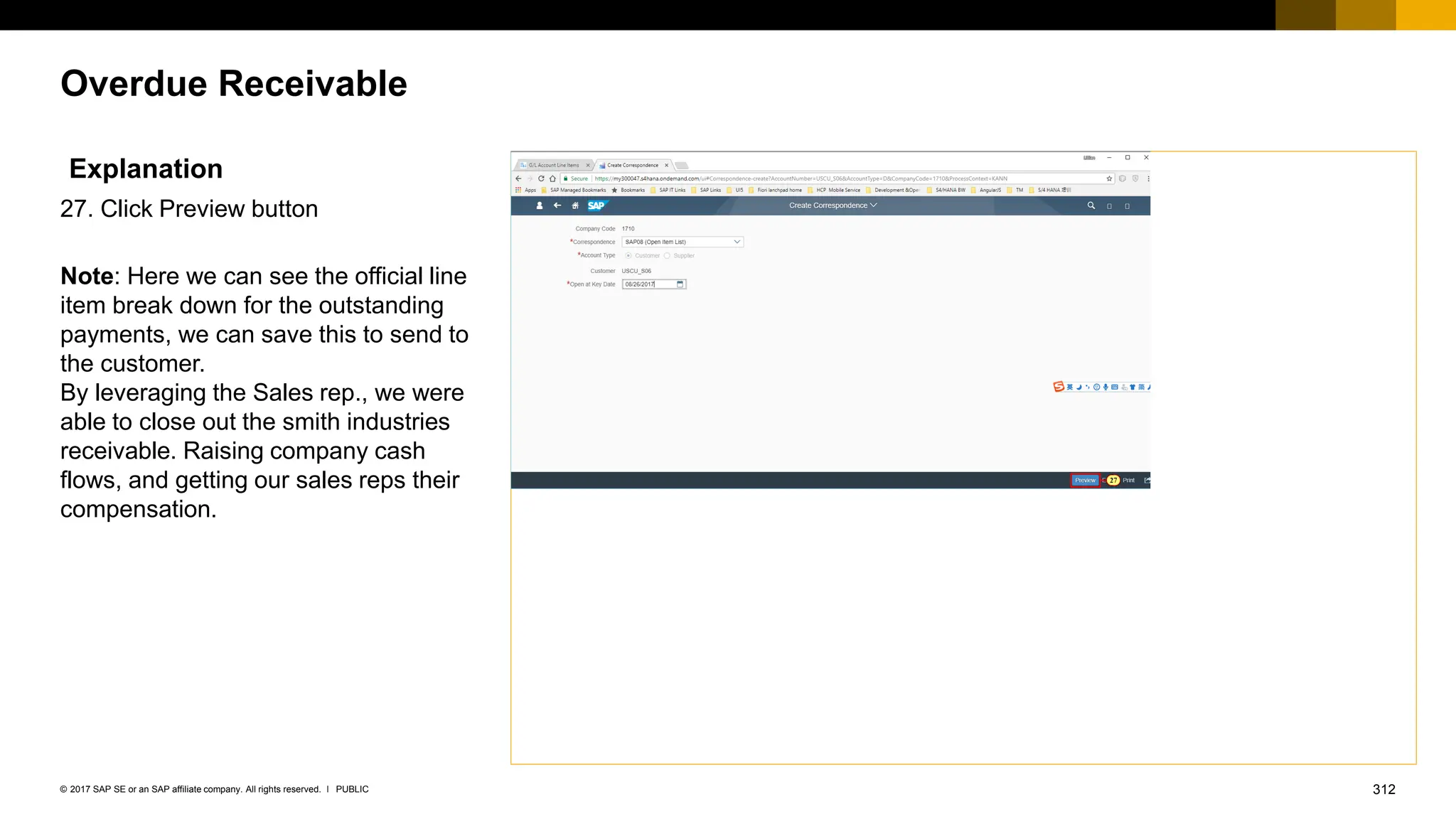This screenshot has width=1456, height=819.
Task: Open the Chrome three-dot menu
Action: (x=1148, y=178)
